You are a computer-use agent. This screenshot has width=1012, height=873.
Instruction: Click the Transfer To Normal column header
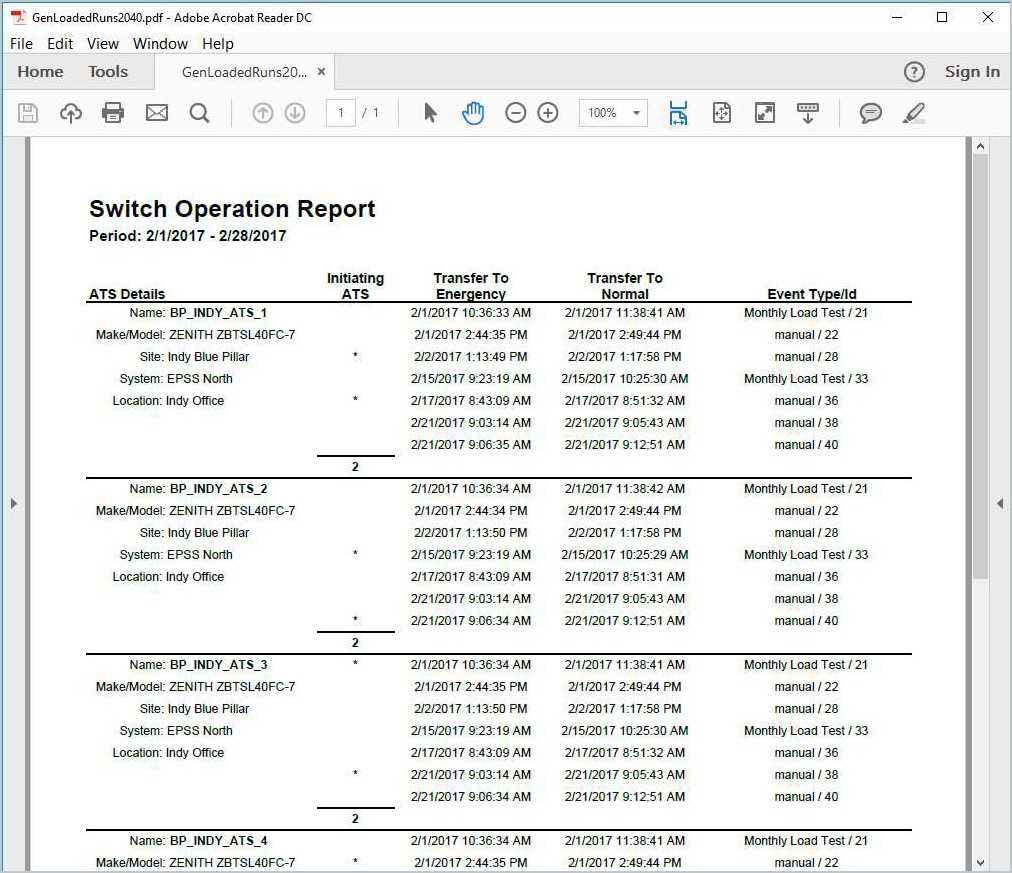point(625,286)
